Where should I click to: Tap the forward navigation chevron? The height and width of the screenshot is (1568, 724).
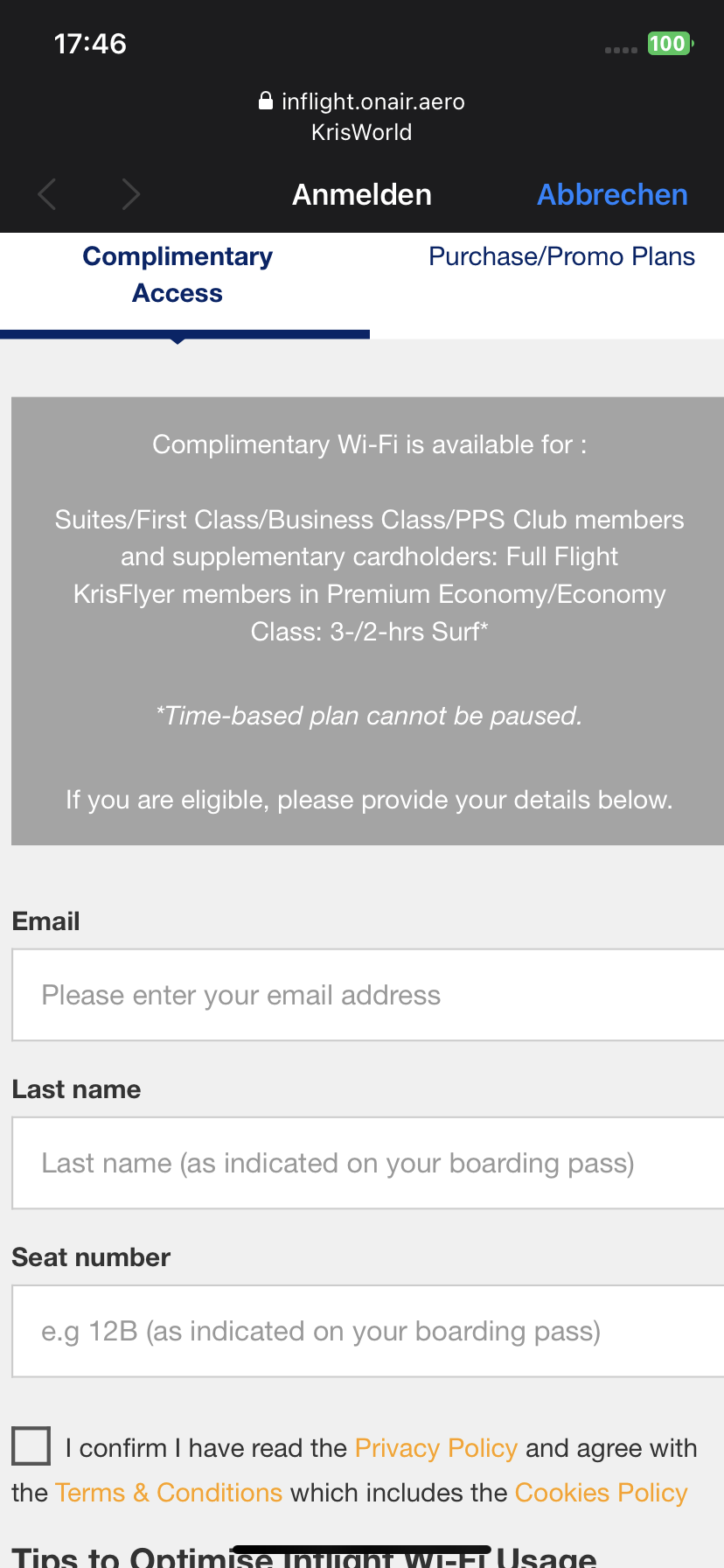point(131,194)
